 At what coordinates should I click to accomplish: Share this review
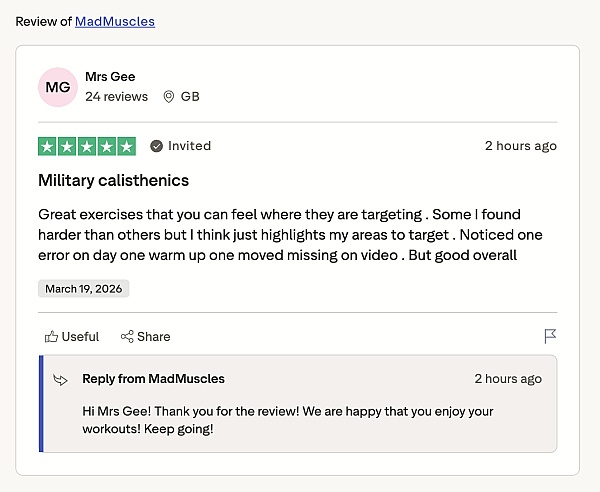pyautogui.click(x=153, y=337)
